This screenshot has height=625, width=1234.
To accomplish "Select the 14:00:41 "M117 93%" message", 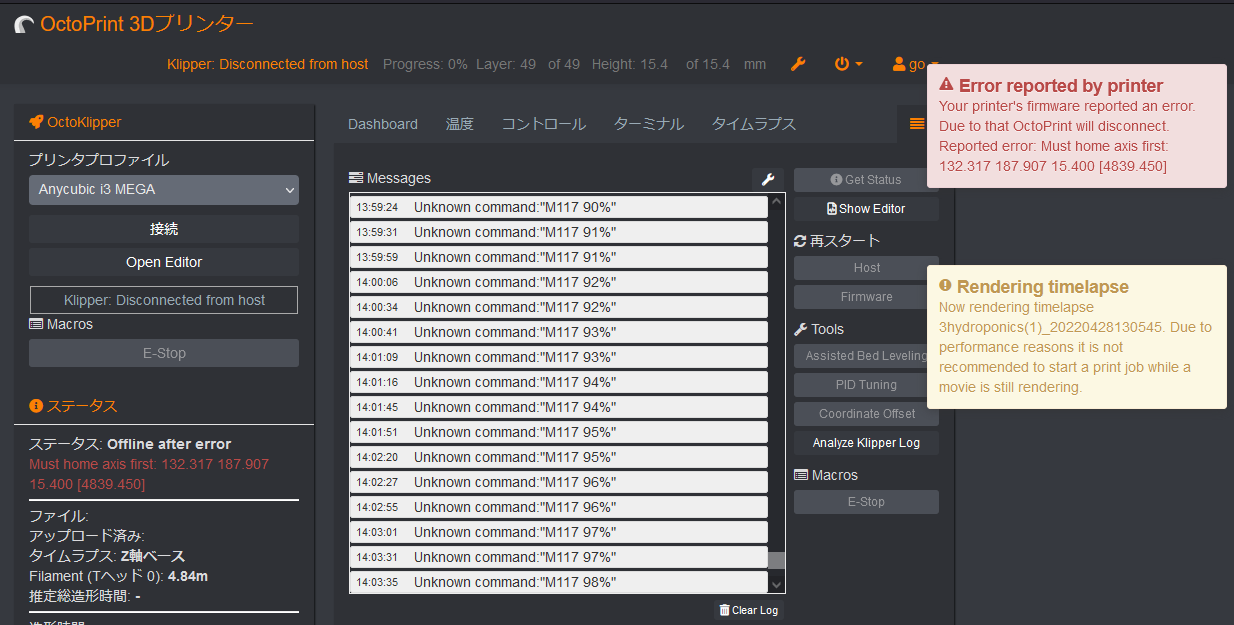I will click(558, 332).
